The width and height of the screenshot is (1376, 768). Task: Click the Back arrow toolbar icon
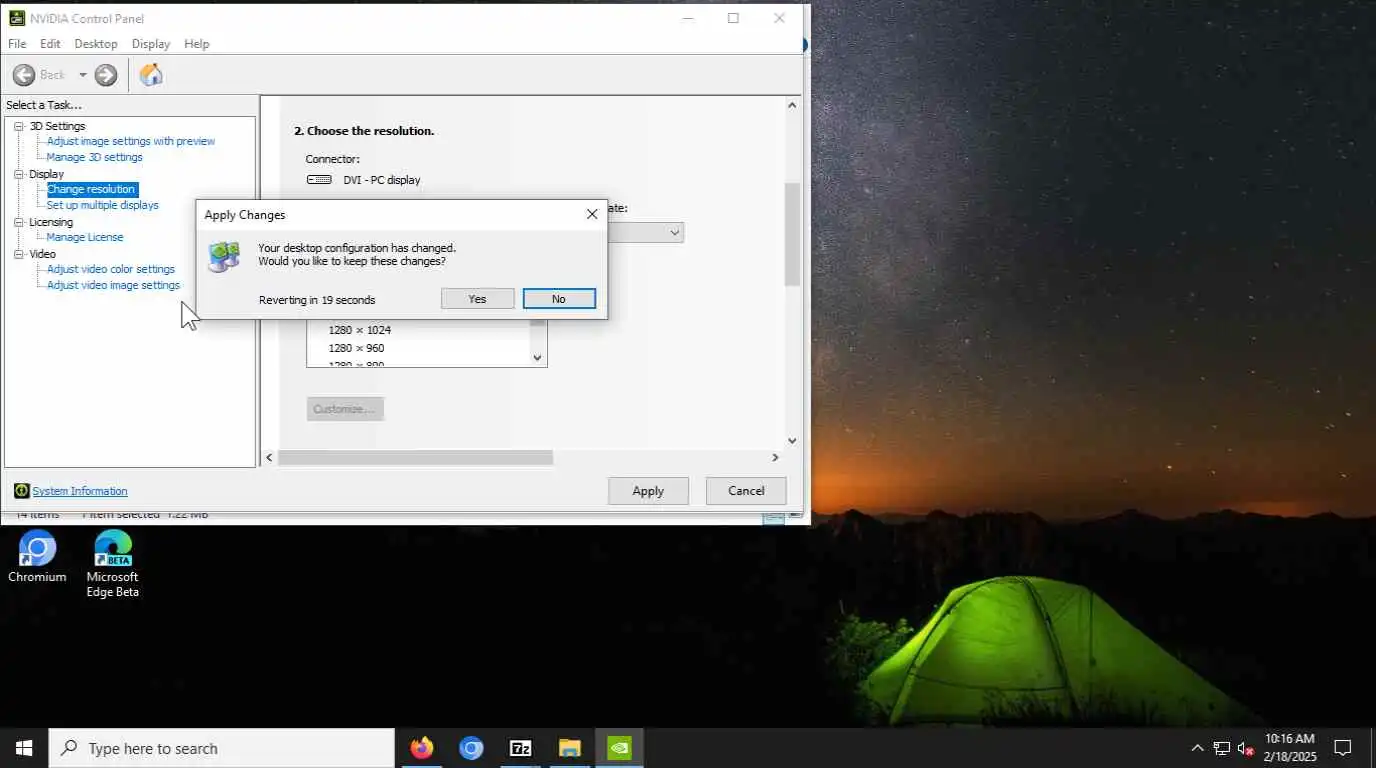coord(24,75)
